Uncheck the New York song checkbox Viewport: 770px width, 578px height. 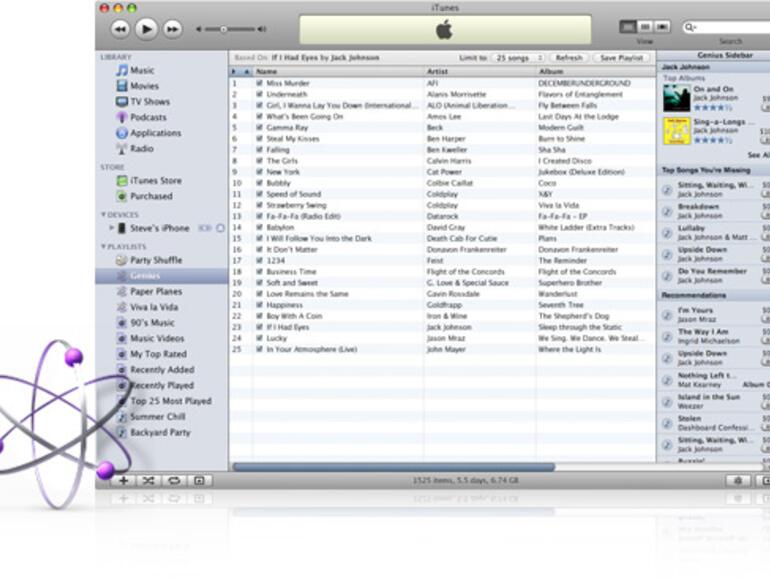click(x=259, y=172)
